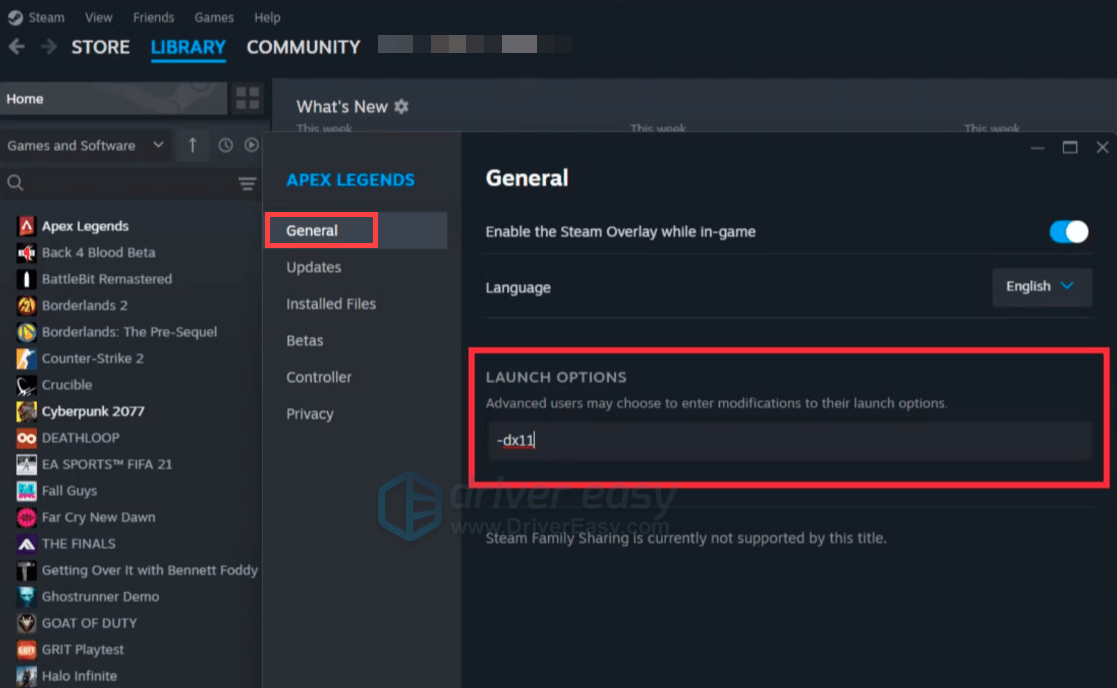Click the back navigation arrow
Viewport: 1117px width, 688px height.
(x=17, y=47)
